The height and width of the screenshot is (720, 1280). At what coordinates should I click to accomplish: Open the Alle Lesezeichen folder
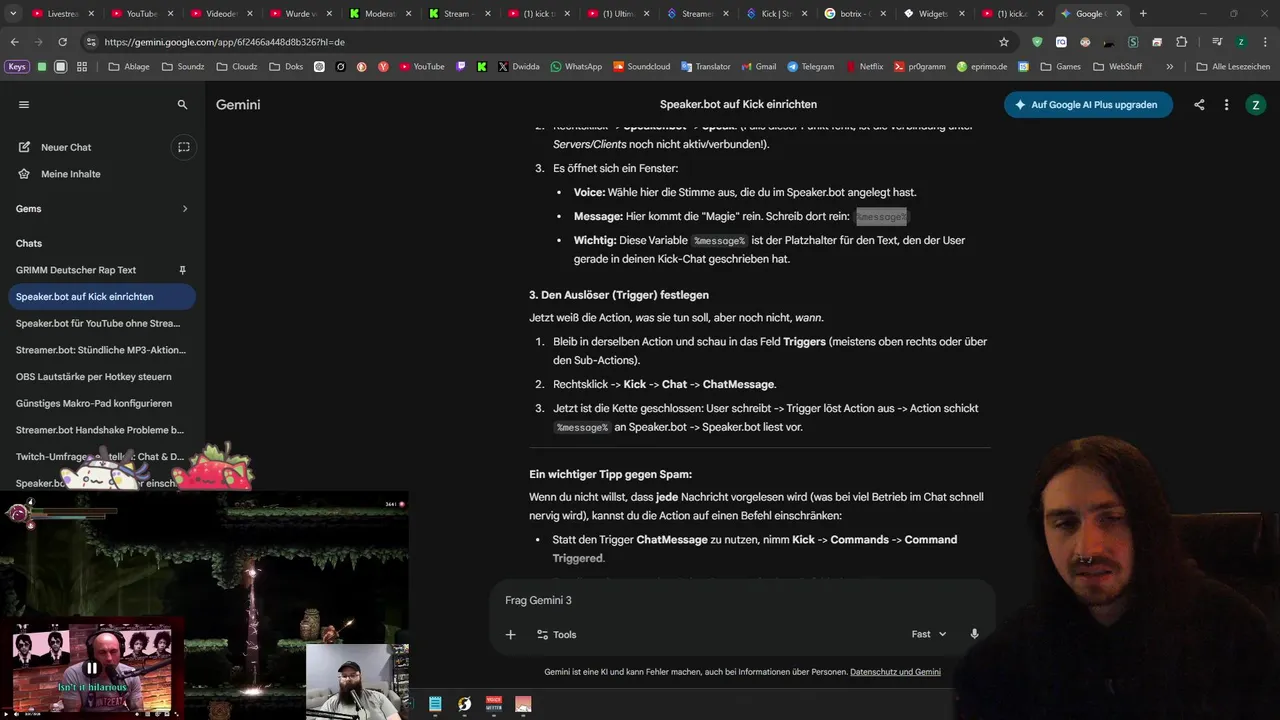point(1233,66)
